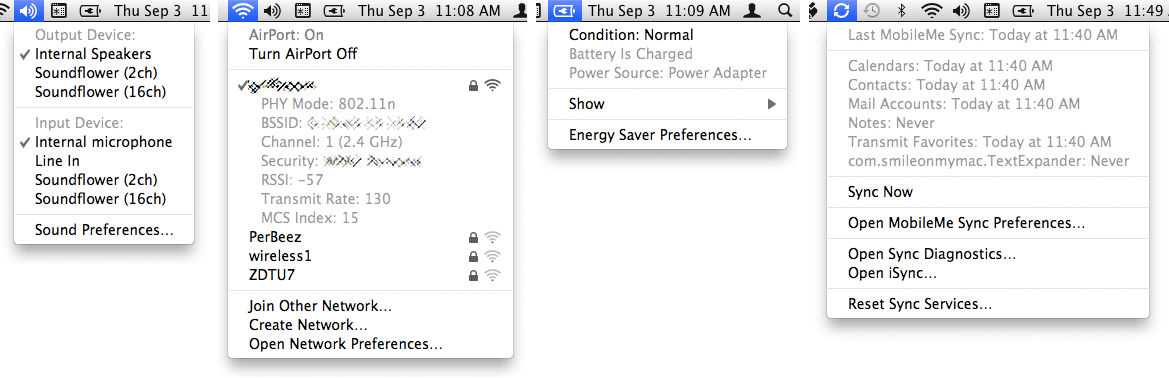The width and height of the screenshot is (1169, 378).
Task: Expand the Show submenu arrow
Action: coord(772,104)
